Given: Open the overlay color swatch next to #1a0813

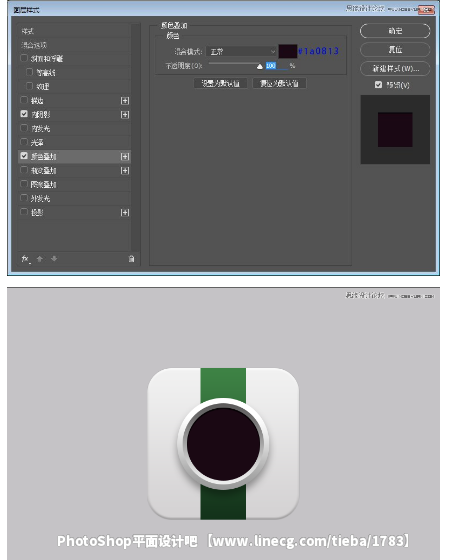Looking at the screenshot, I should point(288,51).
